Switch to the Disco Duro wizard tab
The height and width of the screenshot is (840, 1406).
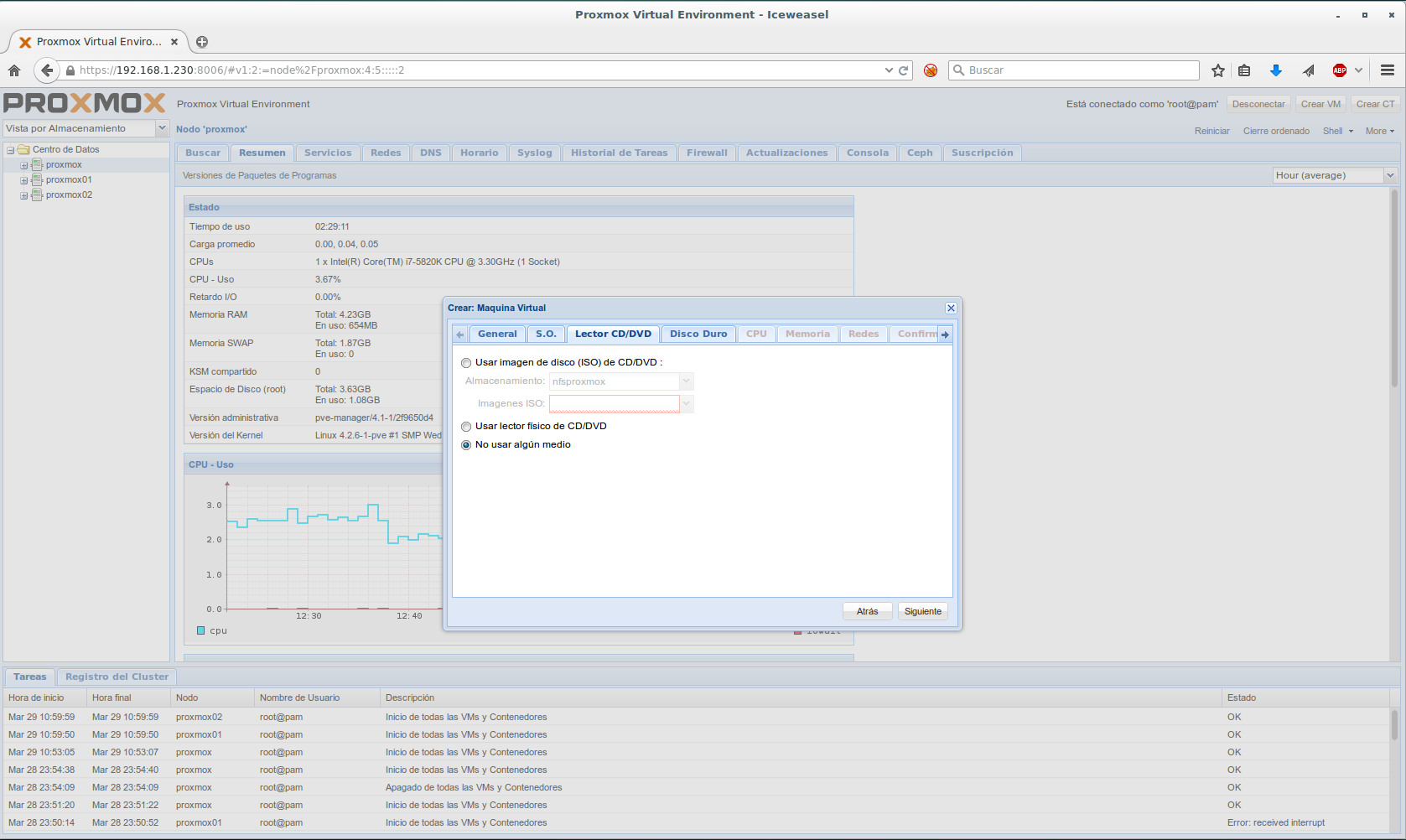(x=698, y=334)
